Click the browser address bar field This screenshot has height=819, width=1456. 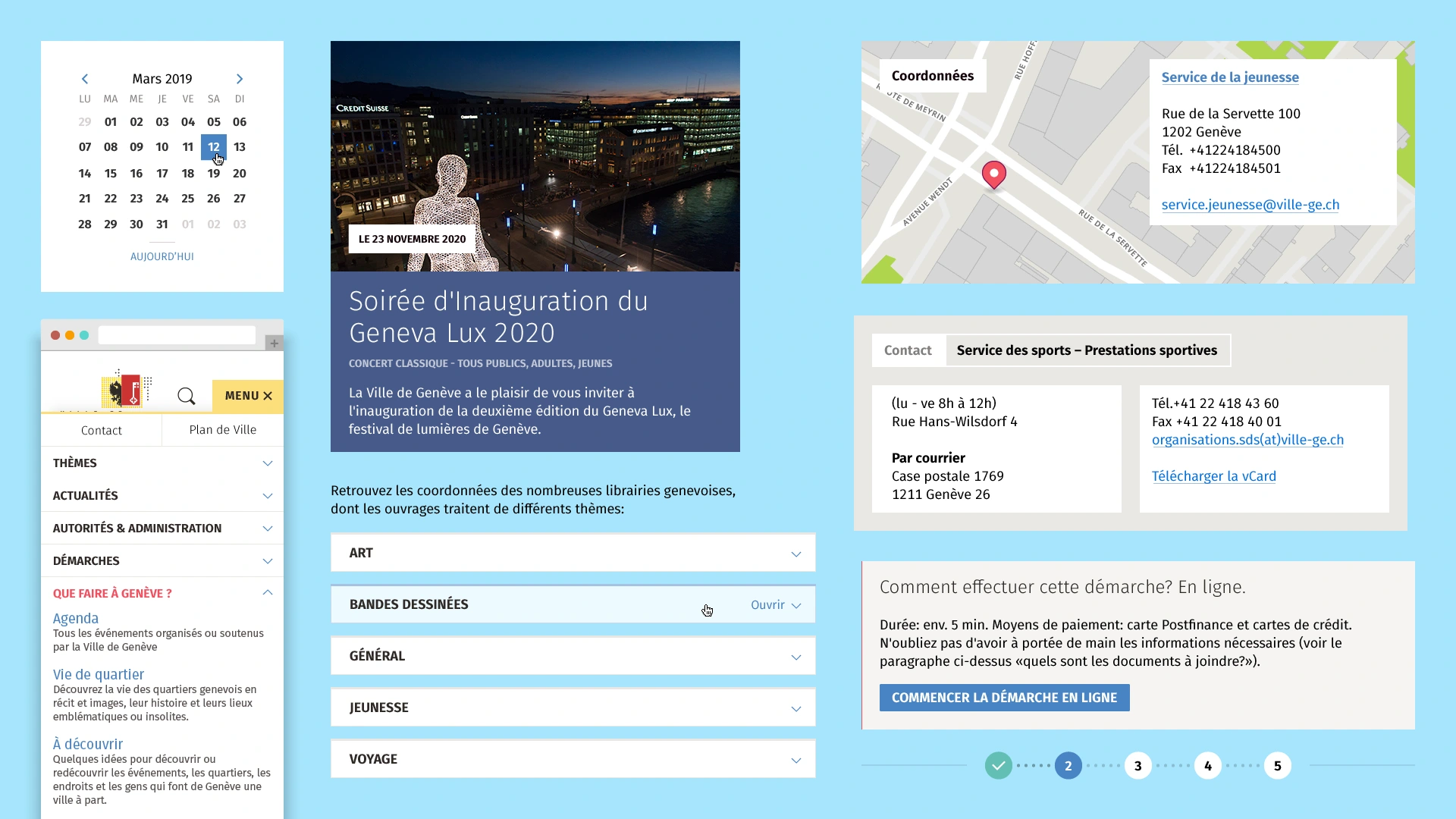(x=177, y=335)
